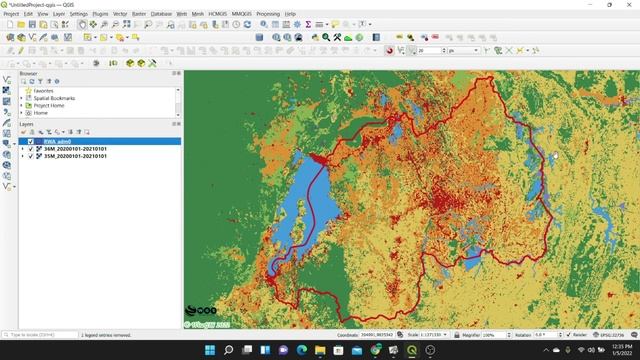Viewport: 640px width, 360px height.
Task: Toggle visibility of 36M_20200101-20210101 layer
Action: click(31, 149)
